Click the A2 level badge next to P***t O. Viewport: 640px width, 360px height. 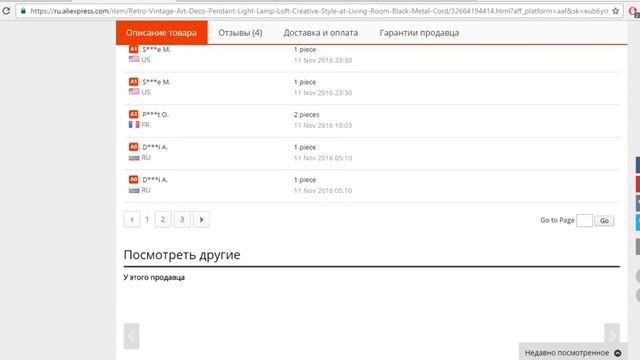point(133,114)
